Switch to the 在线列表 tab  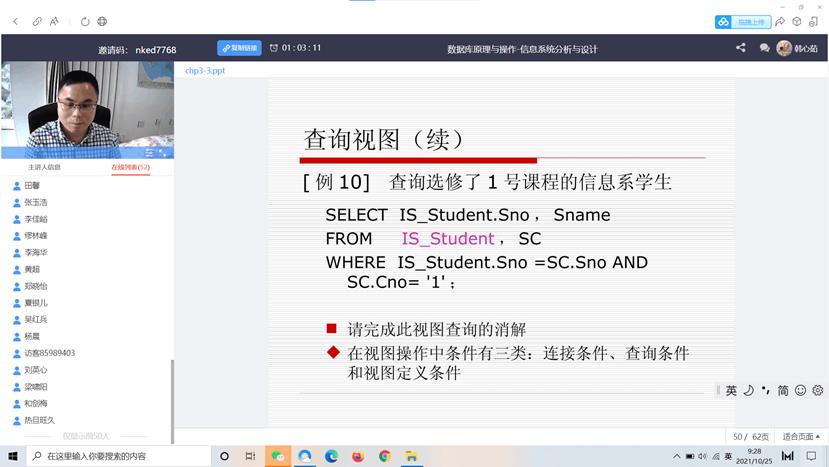click(x=130, y=167)
